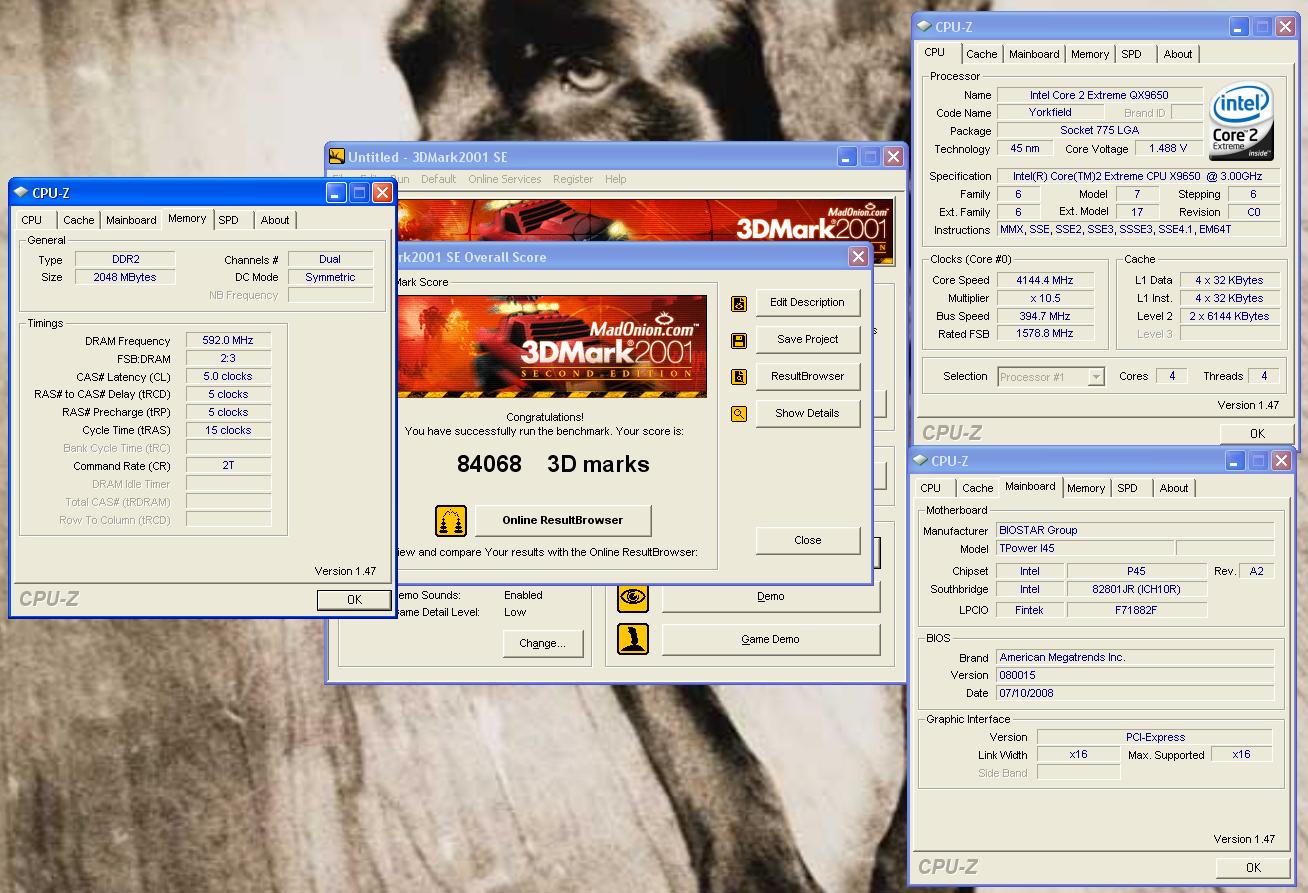Screen dimensions: 1308x893
Task: Click OK in the Memory CPU-Z window
Action: click(x=354, y=600)
